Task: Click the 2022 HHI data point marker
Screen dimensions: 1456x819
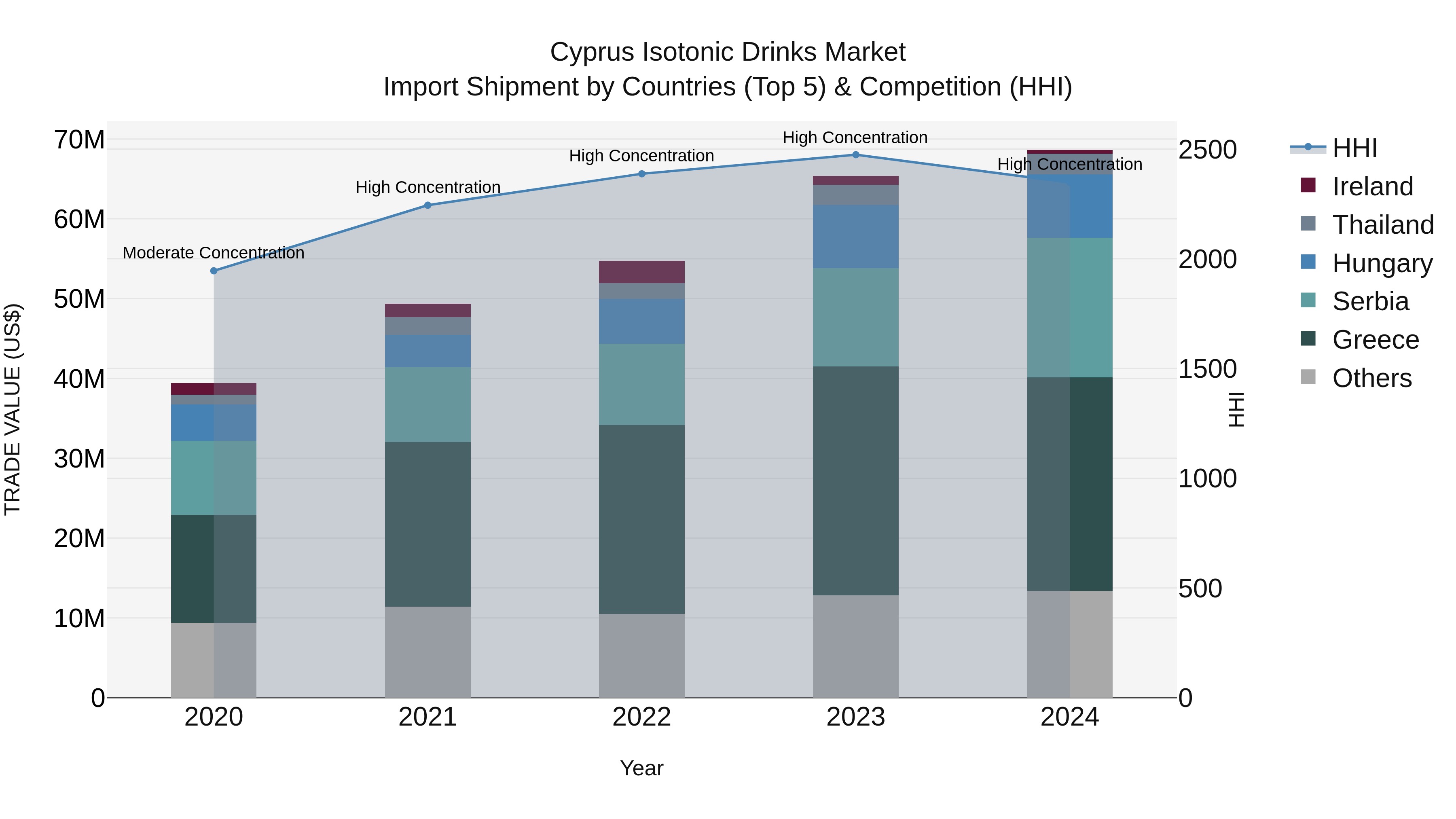Action: click(641, 174)
